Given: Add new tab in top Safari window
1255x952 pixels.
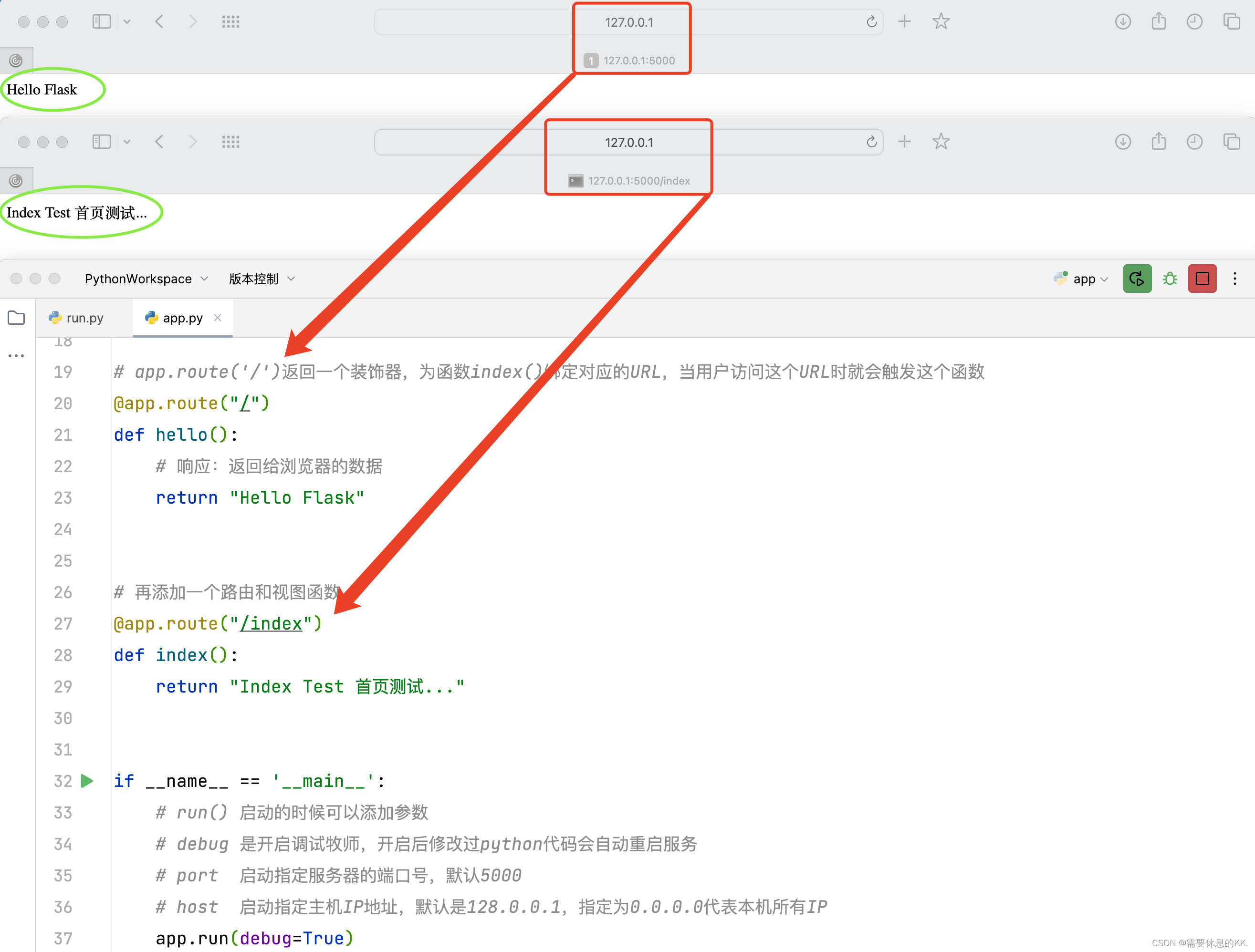Looking at the screenshot, I should tap(904, 21).
